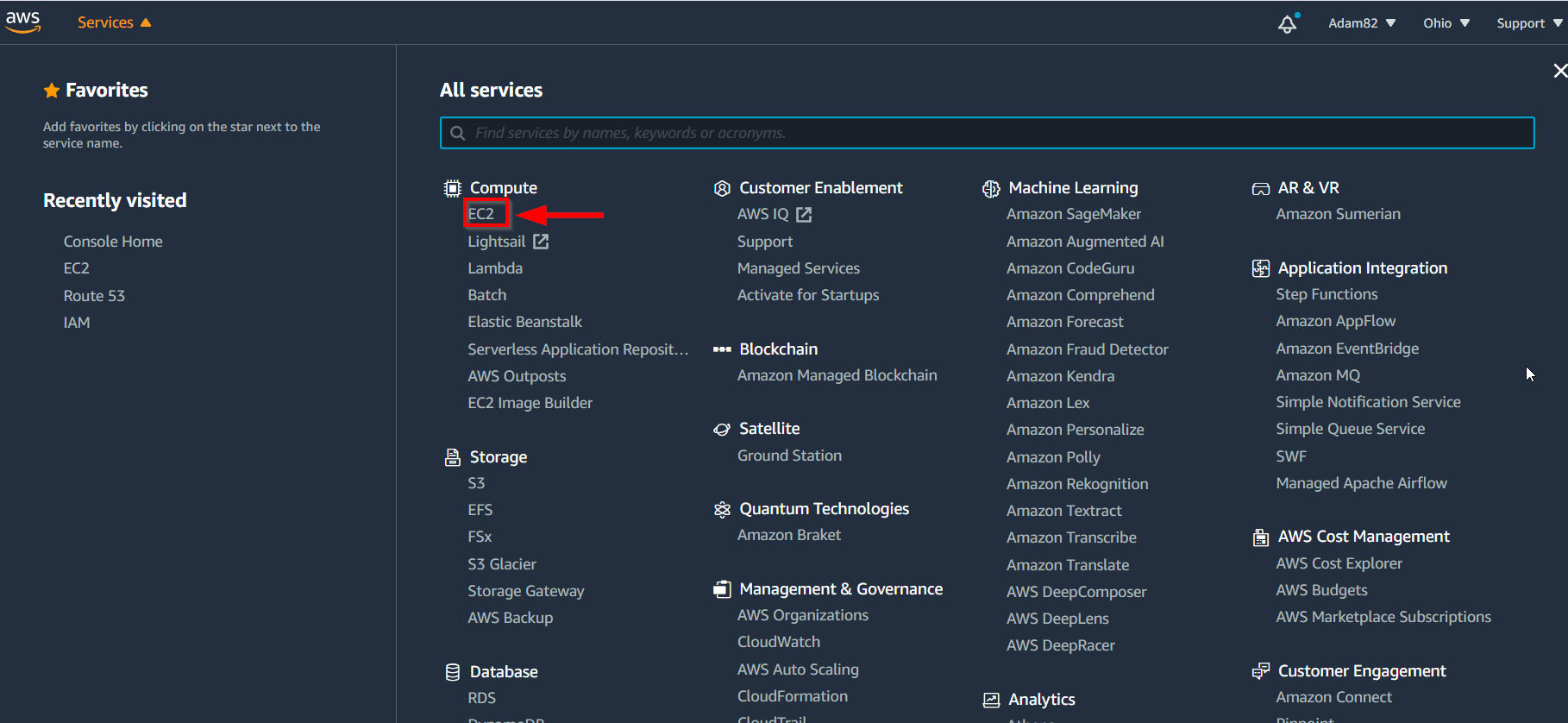Open Console Home from Recently visited
Viewport: 1568px width, 723px height.
coord(113,242)
